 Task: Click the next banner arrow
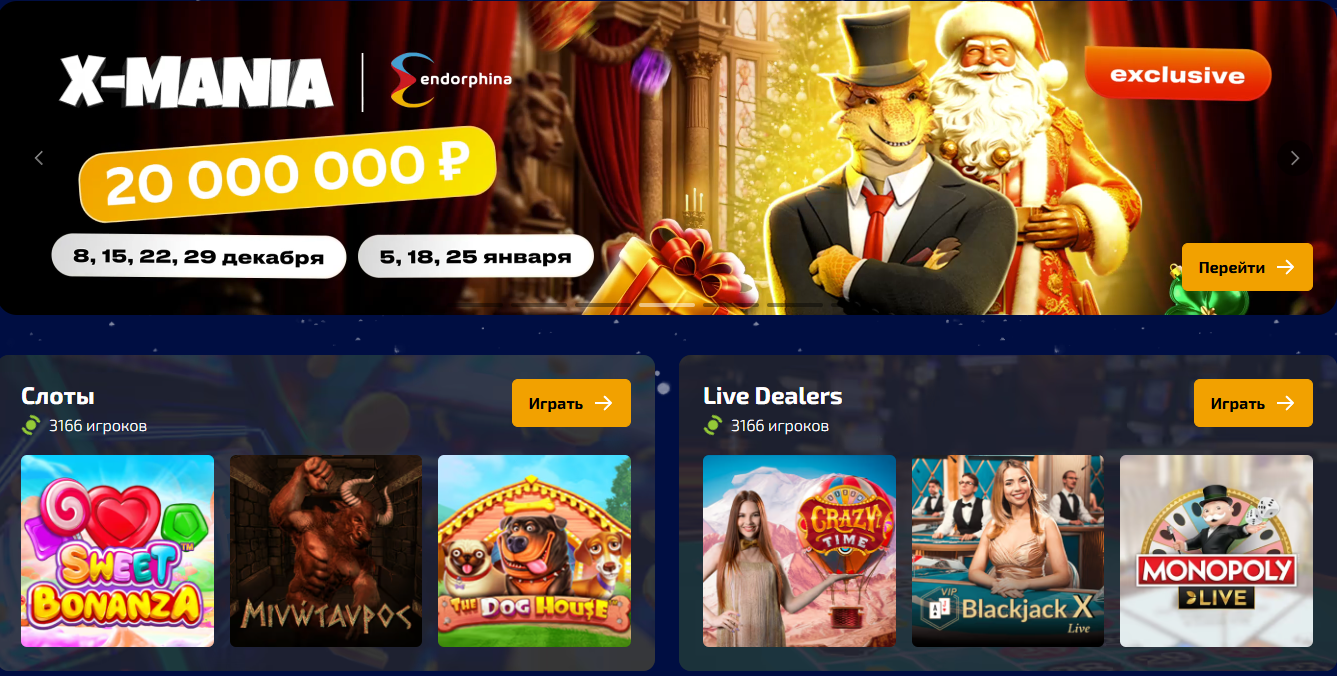pos(1295,158)
